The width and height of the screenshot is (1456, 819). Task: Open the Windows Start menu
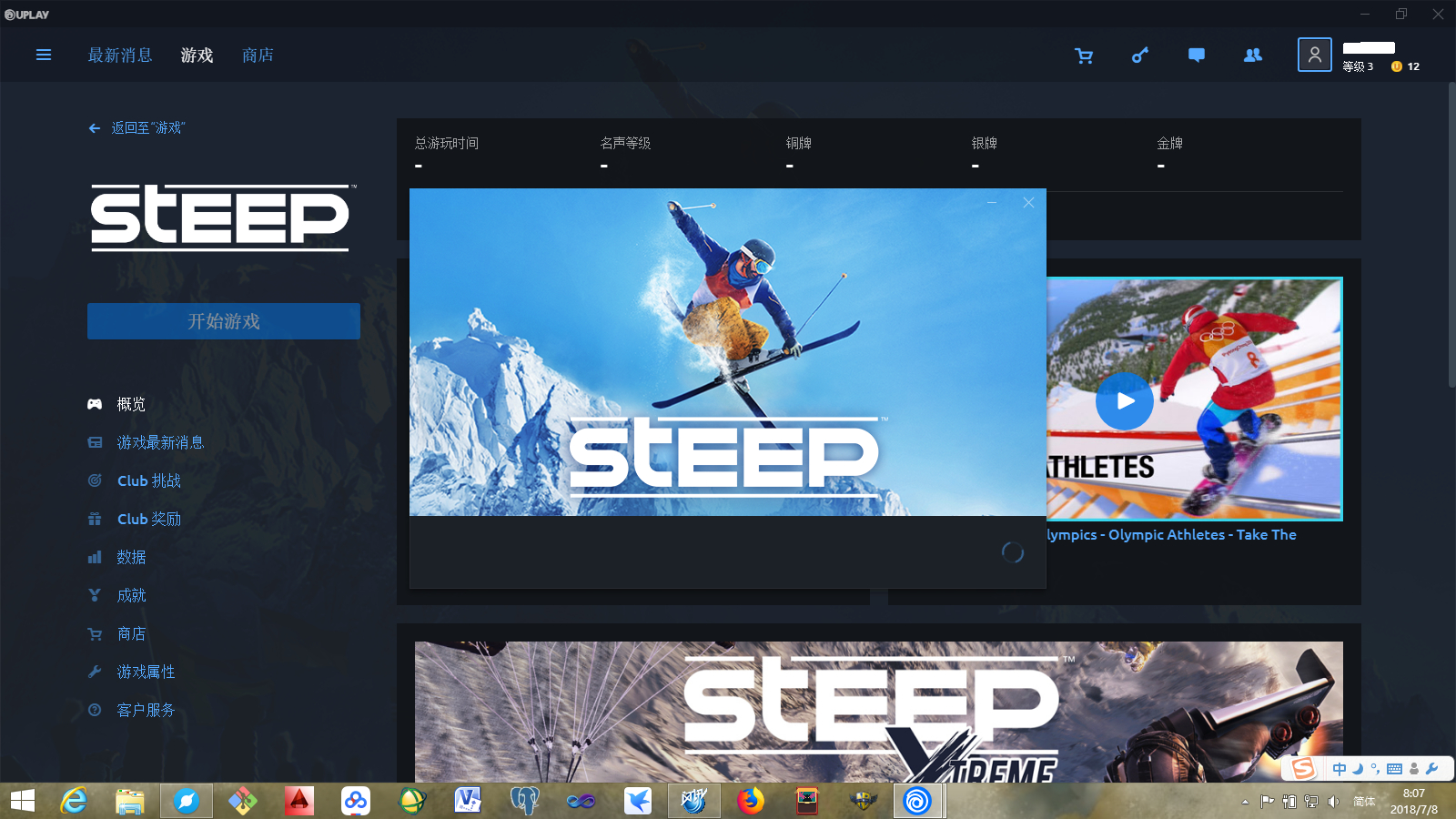(23, 801)
